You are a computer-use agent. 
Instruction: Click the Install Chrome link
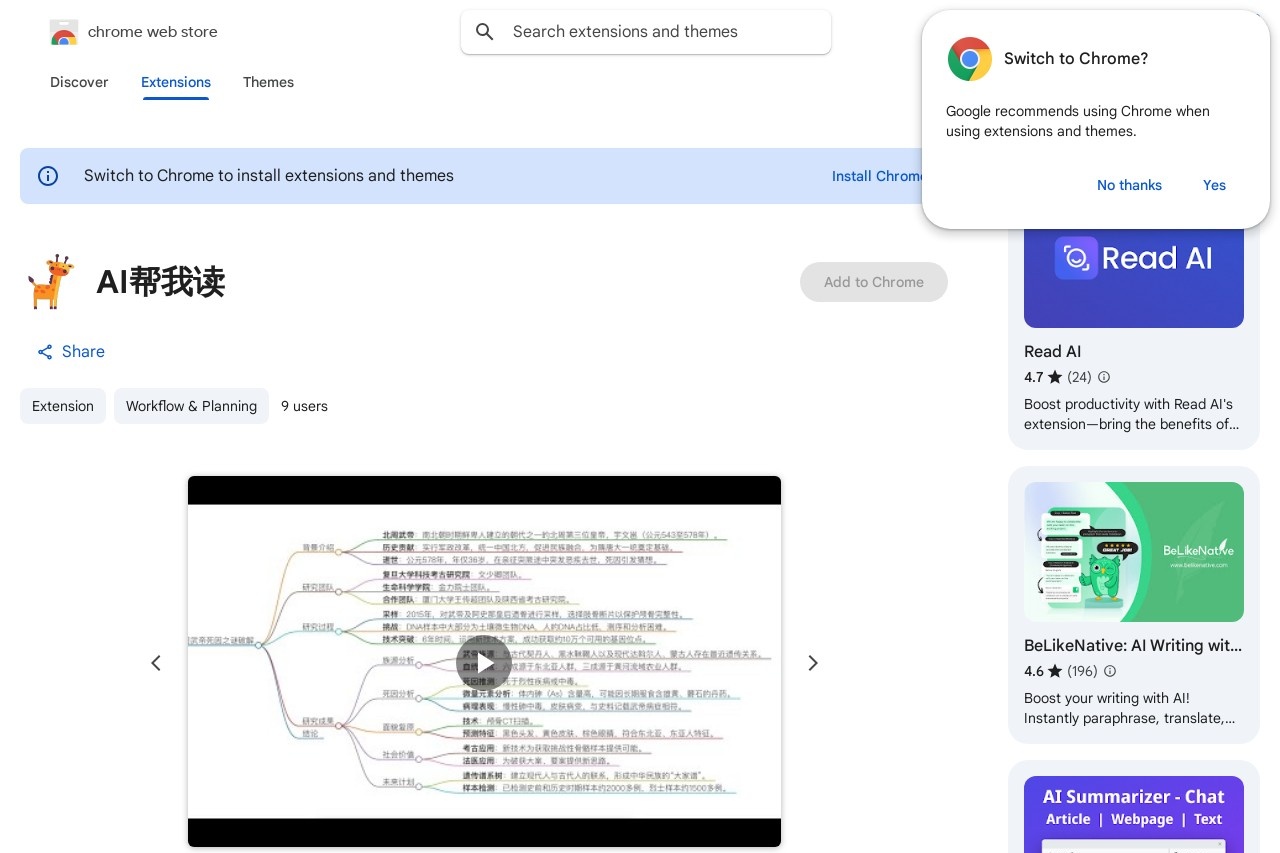877,176
